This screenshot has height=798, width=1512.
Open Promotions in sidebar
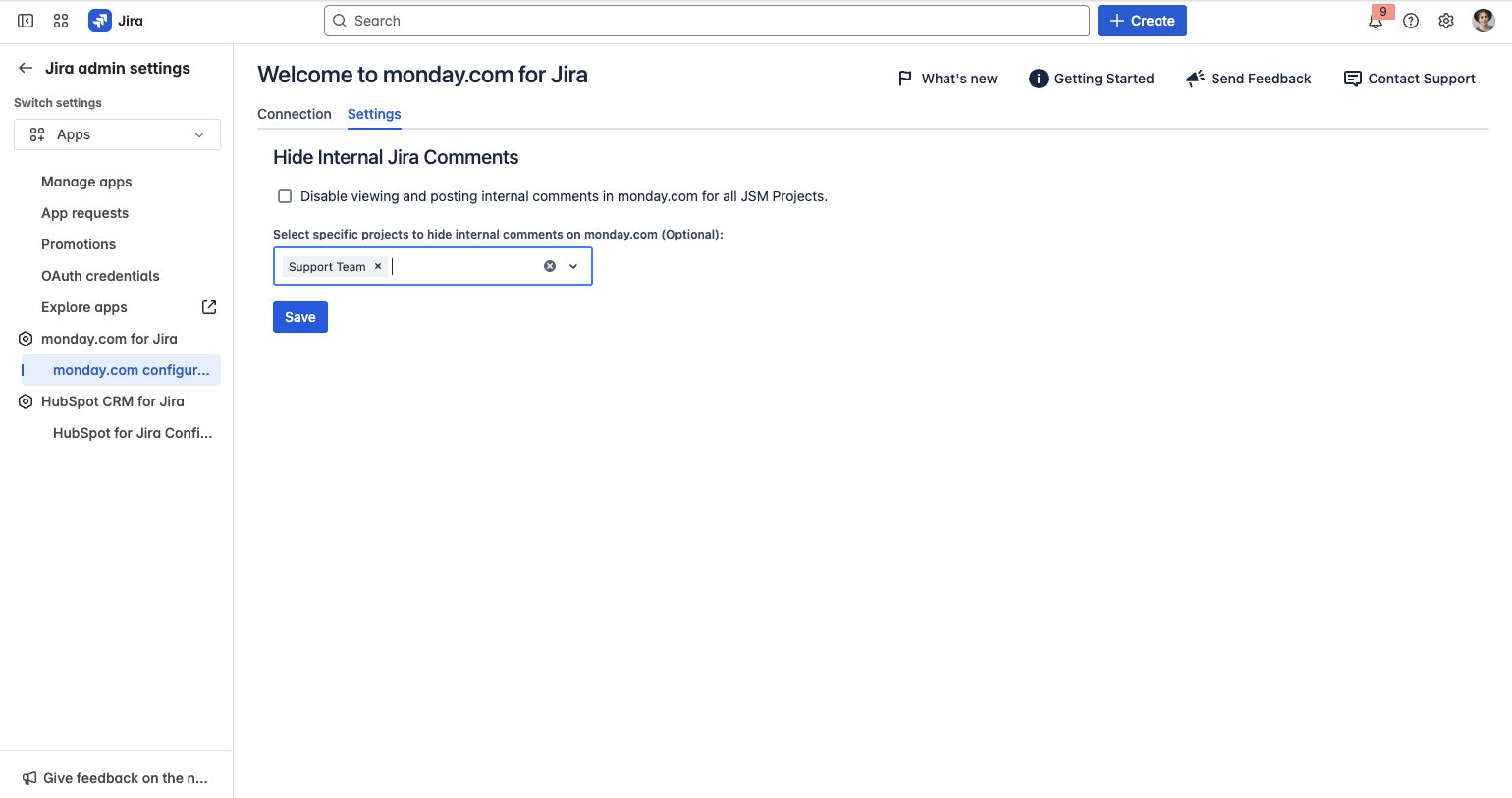(79, 244)
